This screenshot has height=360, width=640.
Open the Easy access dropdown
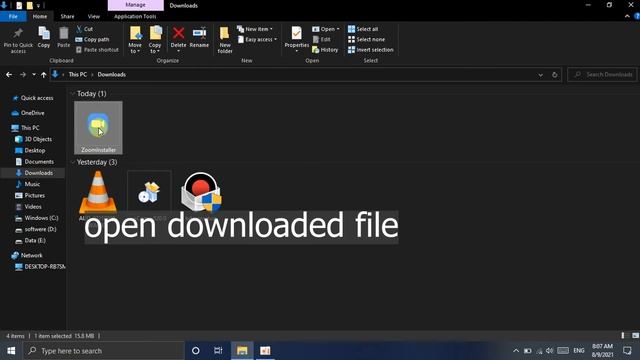pos(257,40)
